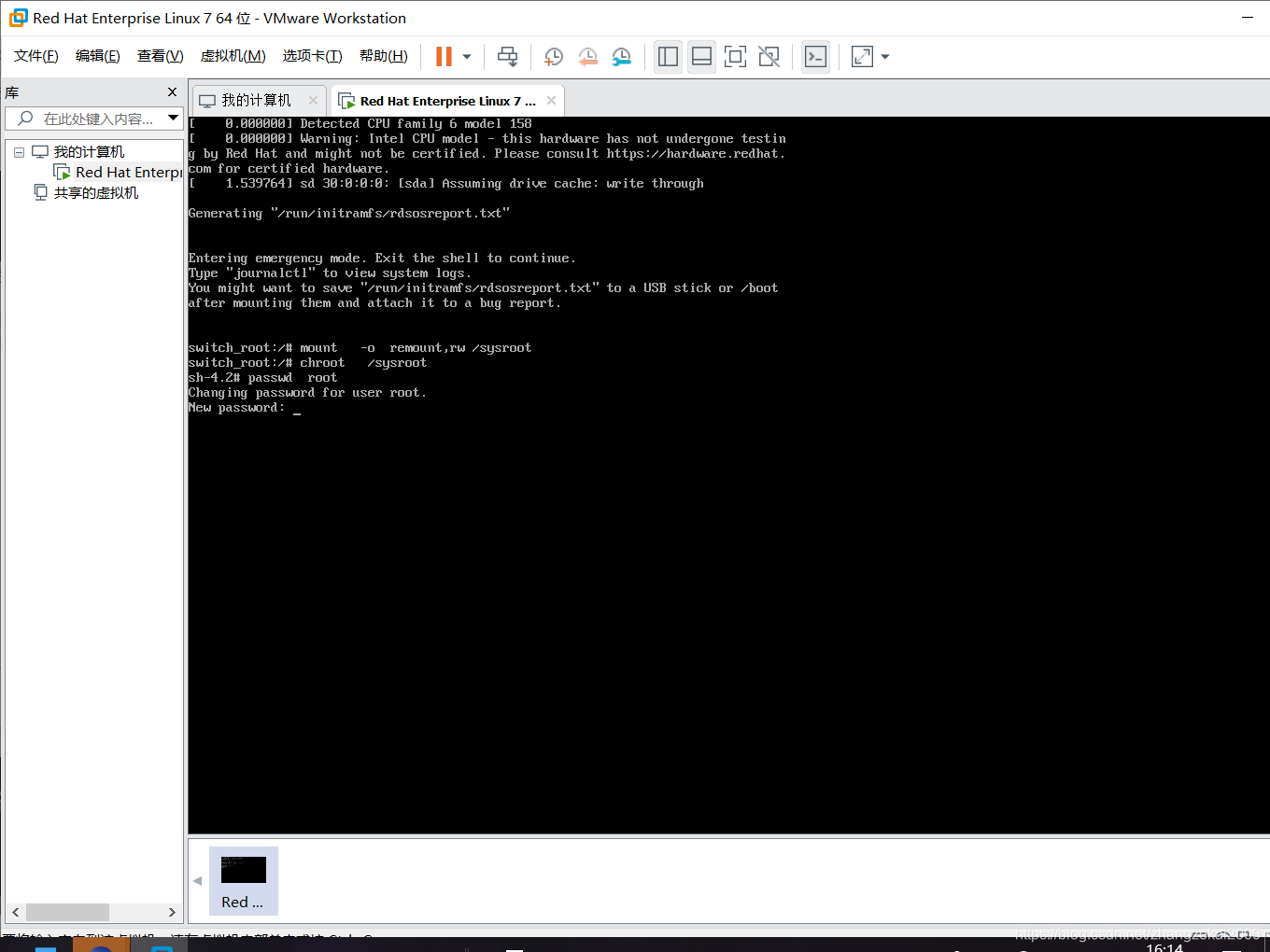Click the taskbar clock showing 16:14
This screenshot has width=1270, height=952.
coord(1164,946)
